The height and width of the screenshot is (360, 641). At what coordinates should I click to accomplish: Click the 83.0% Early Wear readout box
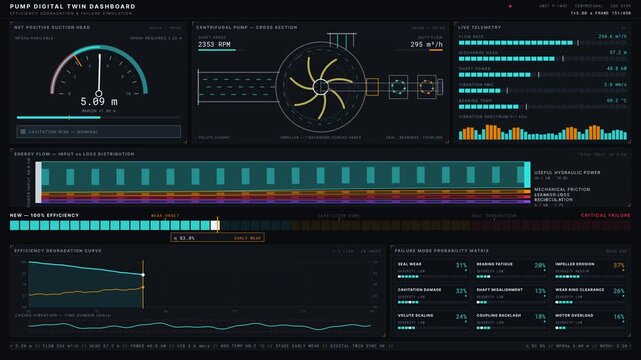[x=217, y=238]
